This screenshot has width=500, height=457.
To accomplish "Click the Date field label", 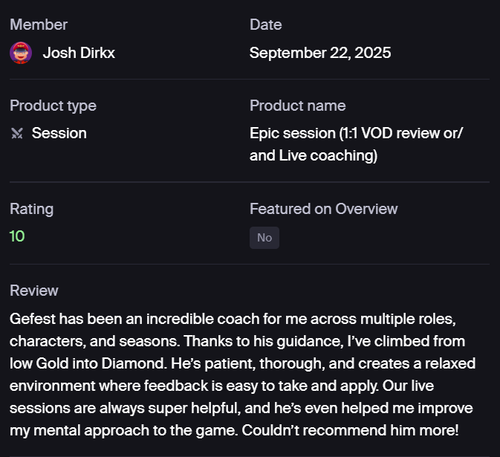I will click(x=266, y=25).
